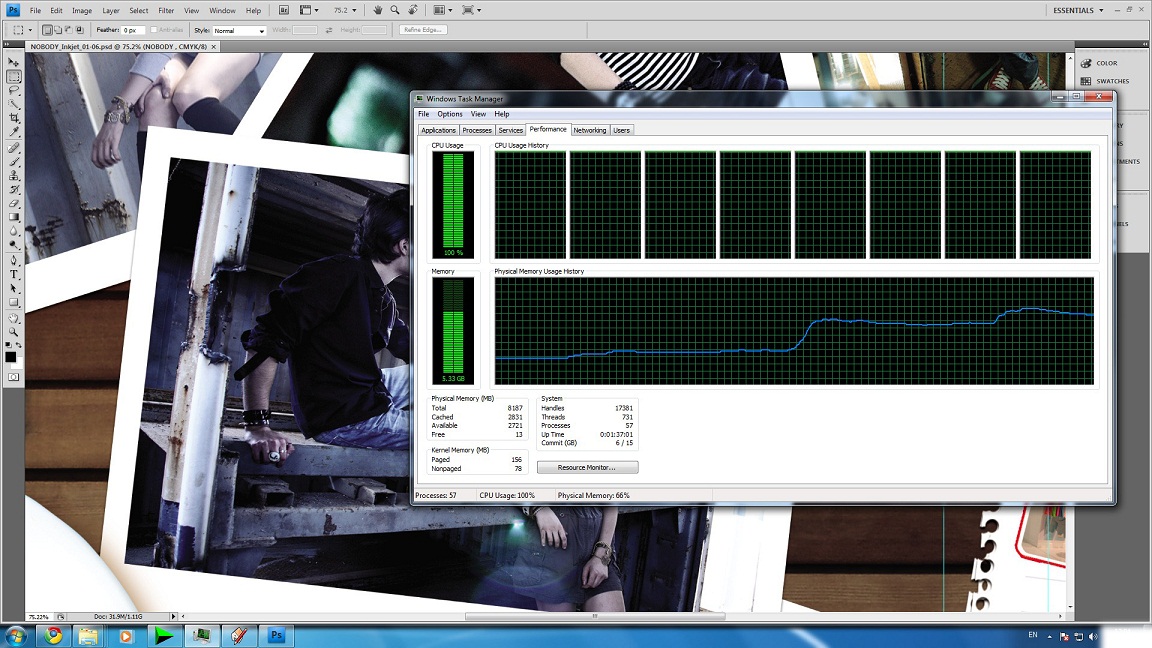Select the Clone Stamp tool
1152x648 pixels.
(14, 176)
